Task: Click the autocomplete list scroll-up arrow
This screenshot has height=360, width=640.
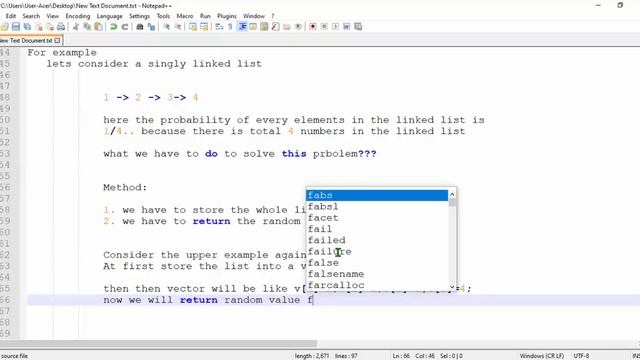Action: [452, 195]
